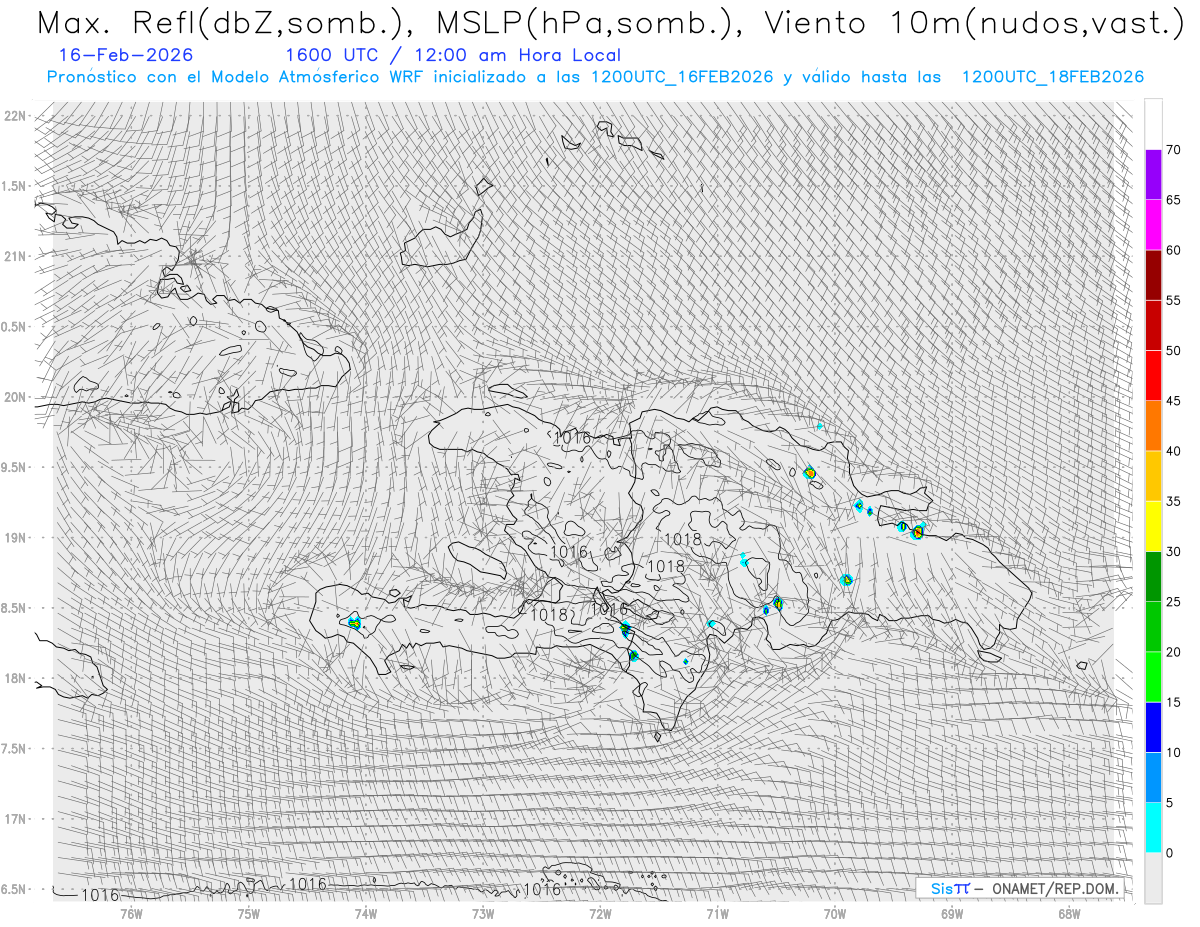Select the colorbar value 55
The width and height of the screenshot is (1200, 927).
1173,301
